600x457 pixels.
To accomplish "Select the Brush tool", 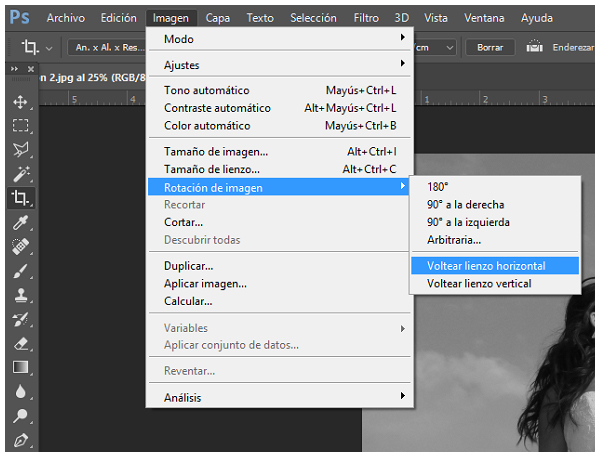I will [x=19, y=270].
